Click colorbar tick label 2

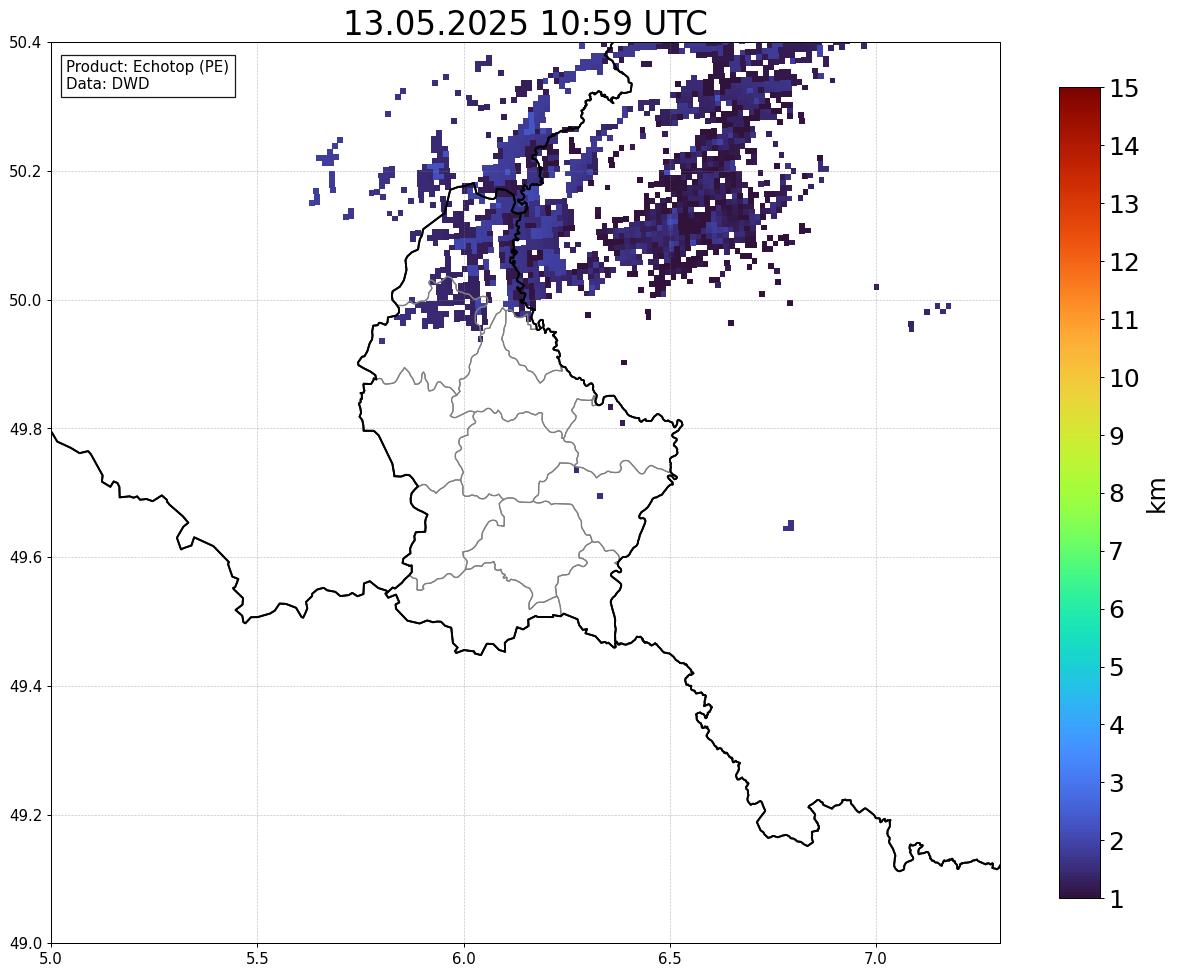(x=1117, y=841)
